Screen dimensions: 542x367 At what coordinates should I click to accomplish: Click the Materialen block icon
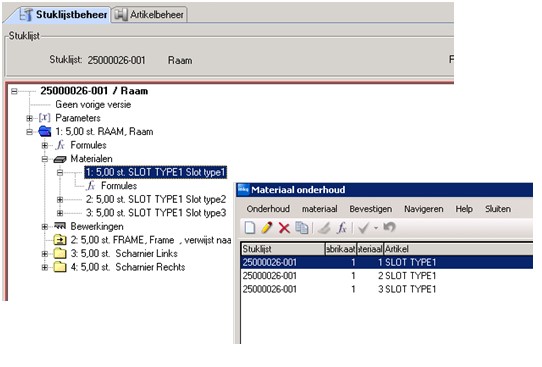pyautogui.click(x=60, y=159)
